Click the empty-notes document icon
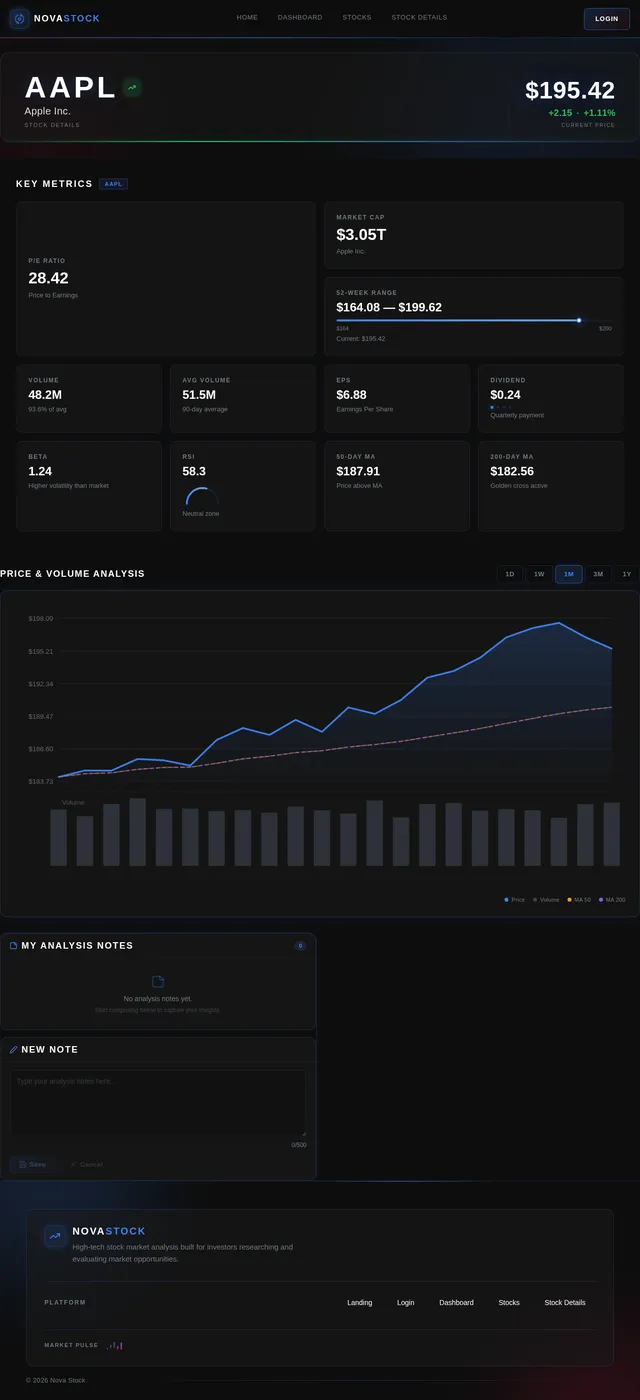The image size is (640, 1400). (158, 982)
